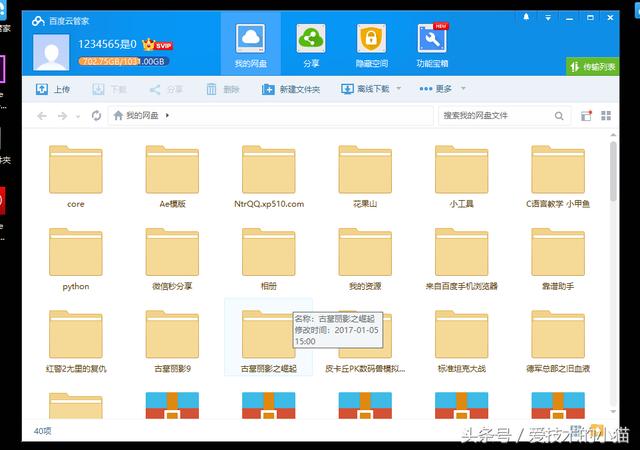This screenshot has height=450, width=640.
Task: Open the 更多 menu
Action: (436, 89)
